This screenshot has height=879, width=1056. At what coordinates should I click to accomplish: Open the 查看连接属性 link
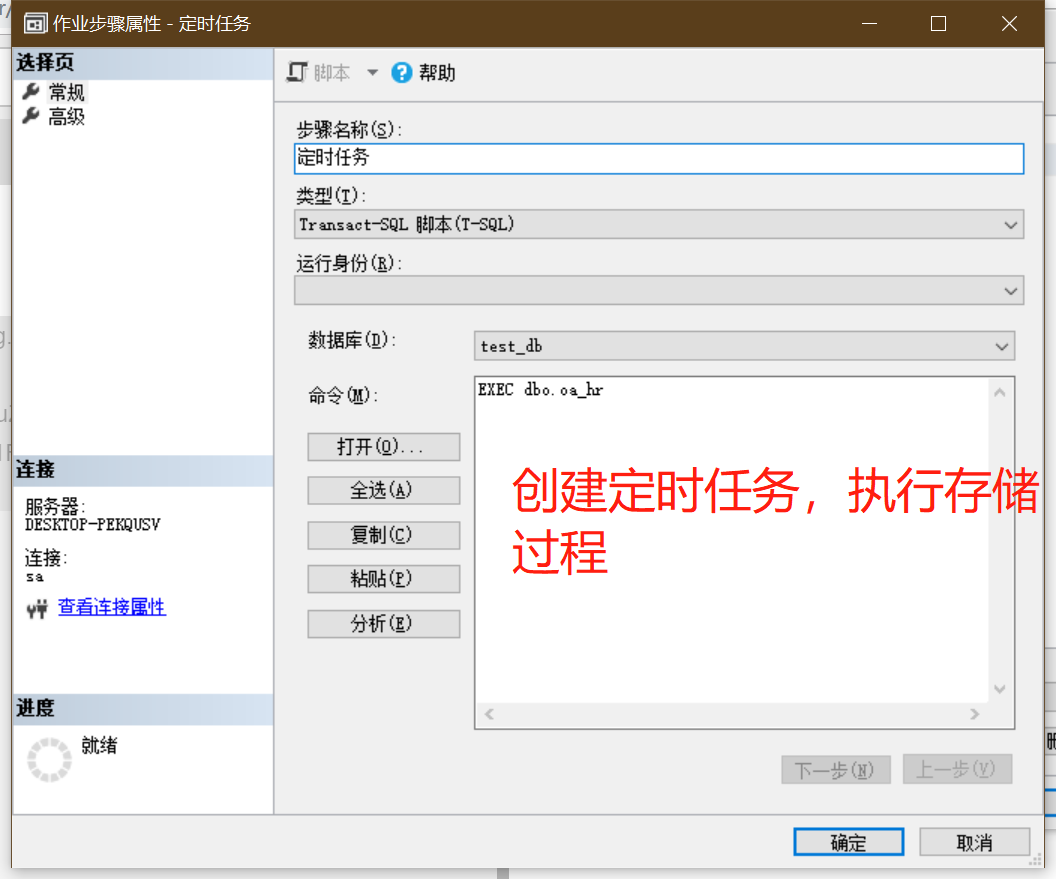coord(111,608)
